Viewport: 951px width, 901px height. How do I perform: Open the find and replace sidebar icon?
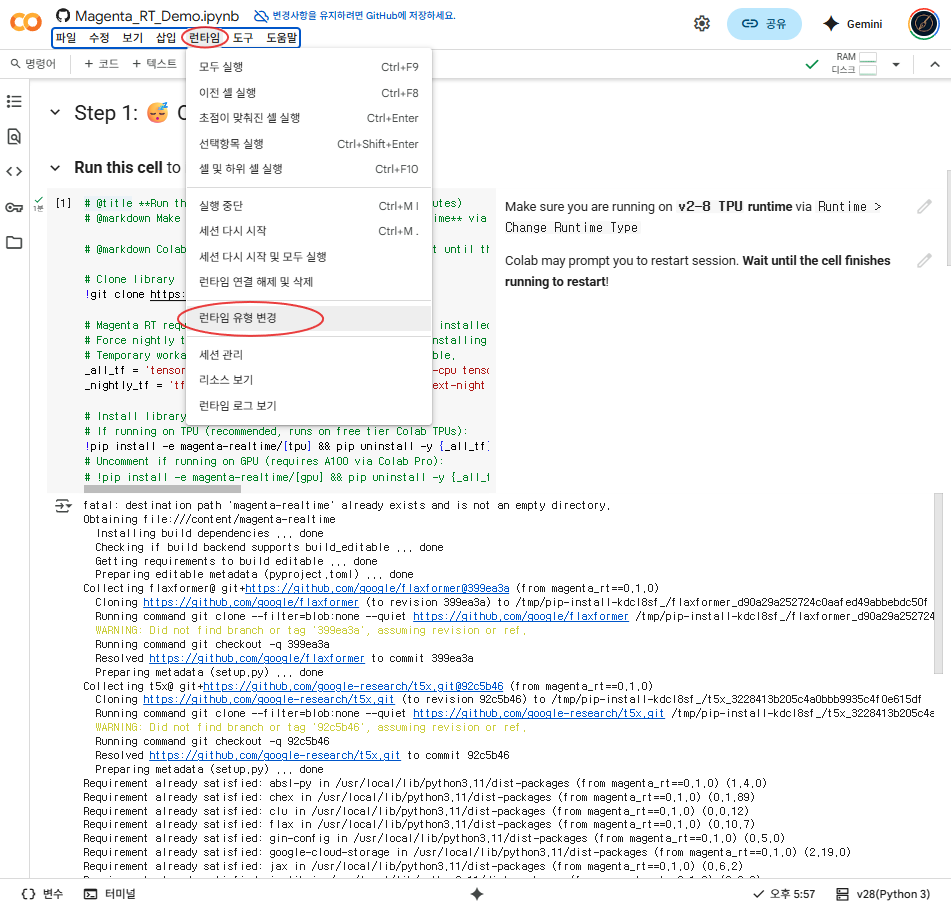pyautogui.click(x=14, y=136)
